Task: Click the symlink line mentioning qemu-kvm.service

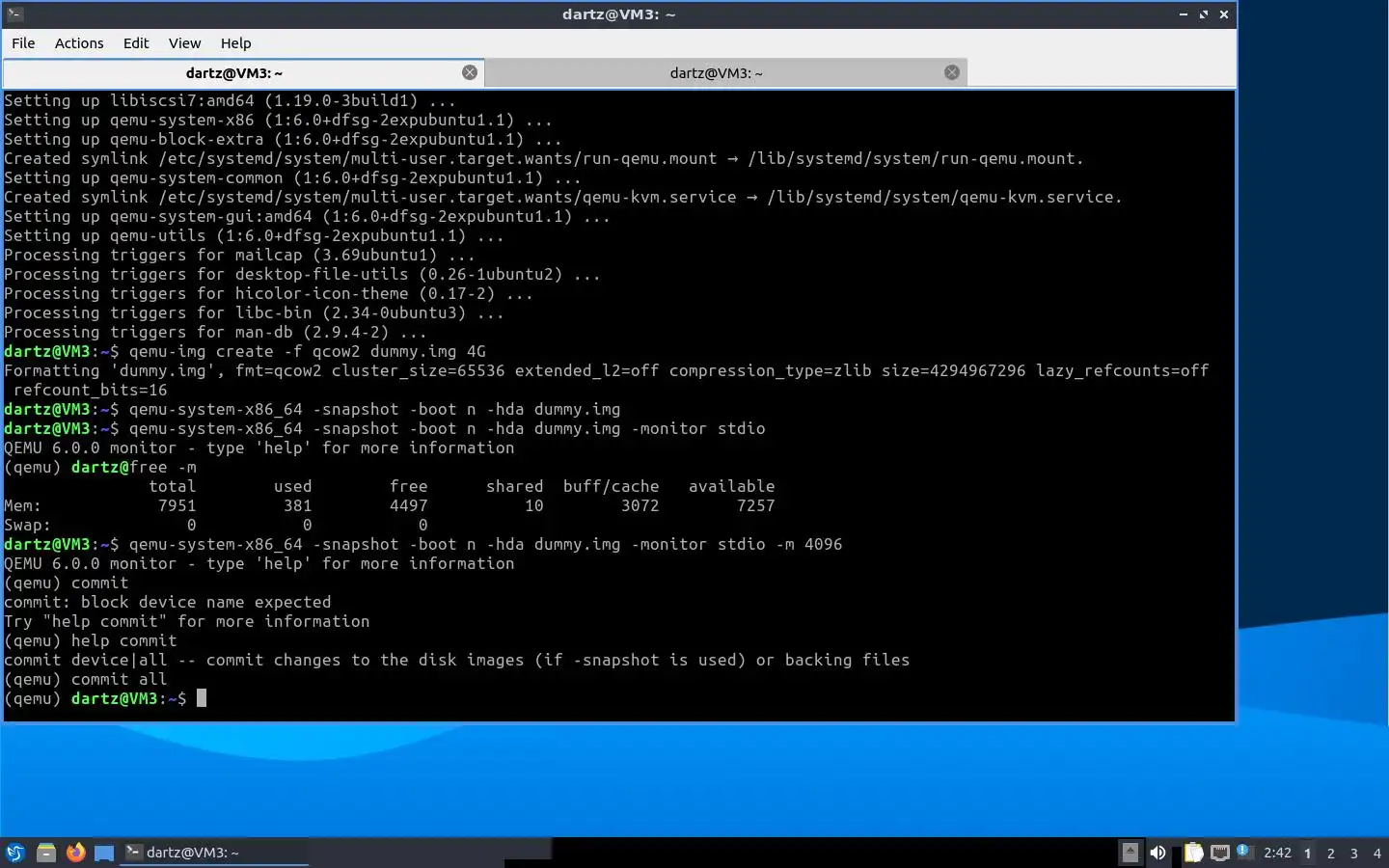Action: (x=563, y=197)
